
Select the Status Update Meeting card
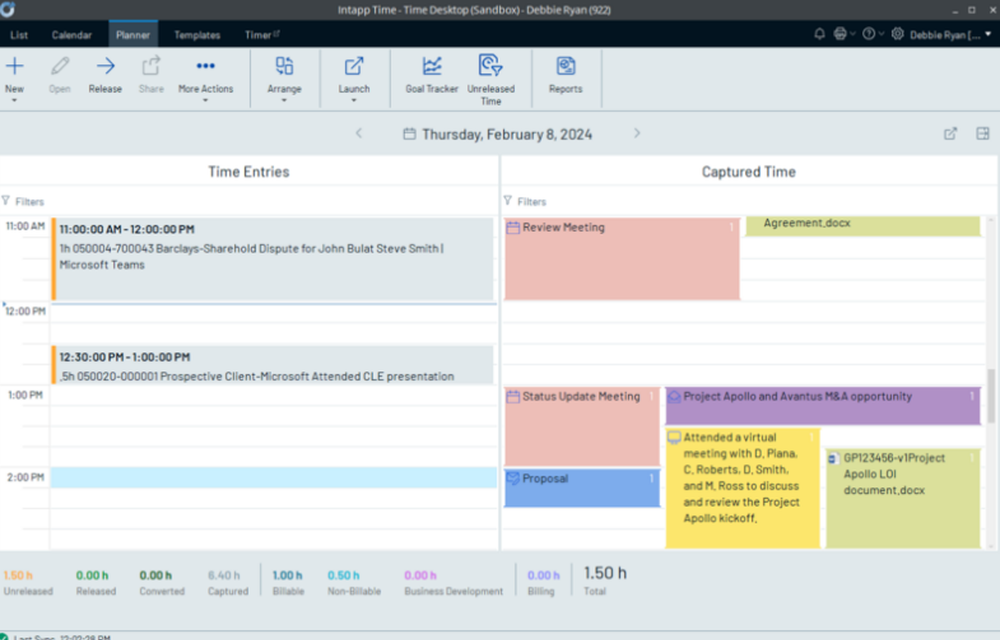(x=582, y=426)
